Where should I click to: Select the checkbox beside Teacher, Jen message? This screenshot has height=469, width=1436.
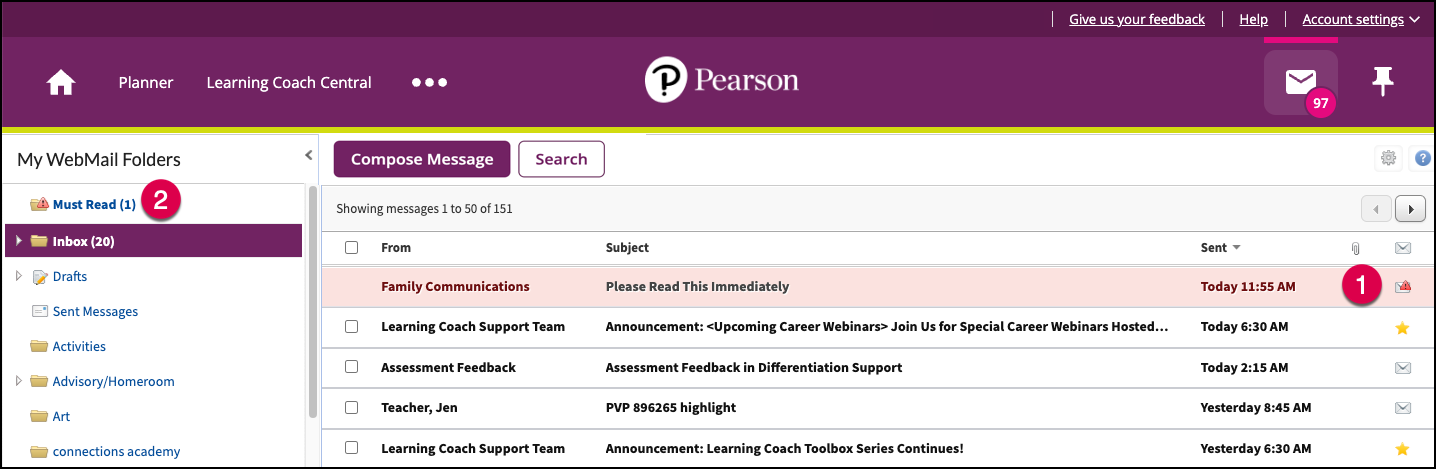click(351, 407)
